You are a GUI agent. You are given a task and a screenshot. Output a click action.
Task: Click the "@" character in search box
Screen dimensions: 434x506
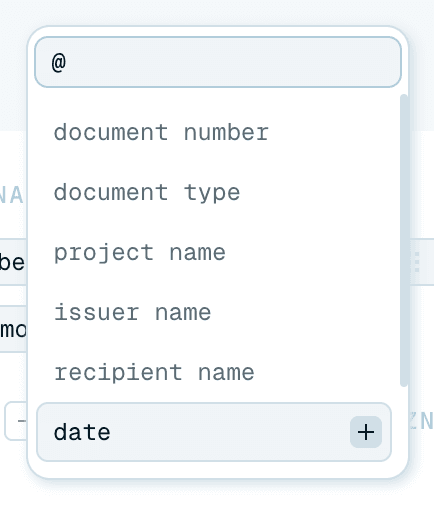pos(59,62)
